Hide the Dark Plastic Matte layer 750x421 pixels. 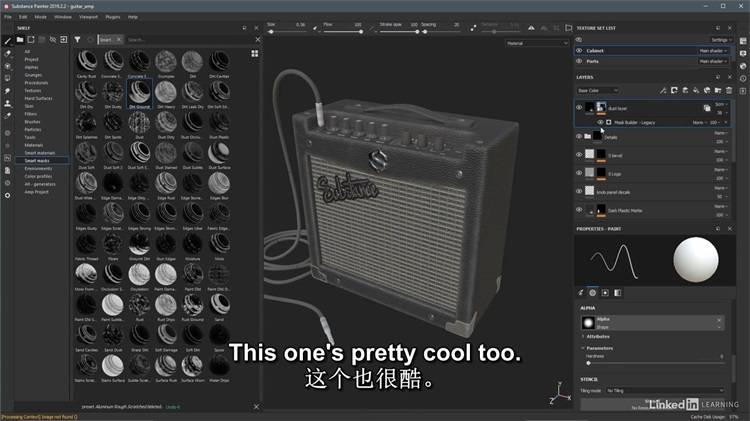pyautogui.click(x=579, y=210)
